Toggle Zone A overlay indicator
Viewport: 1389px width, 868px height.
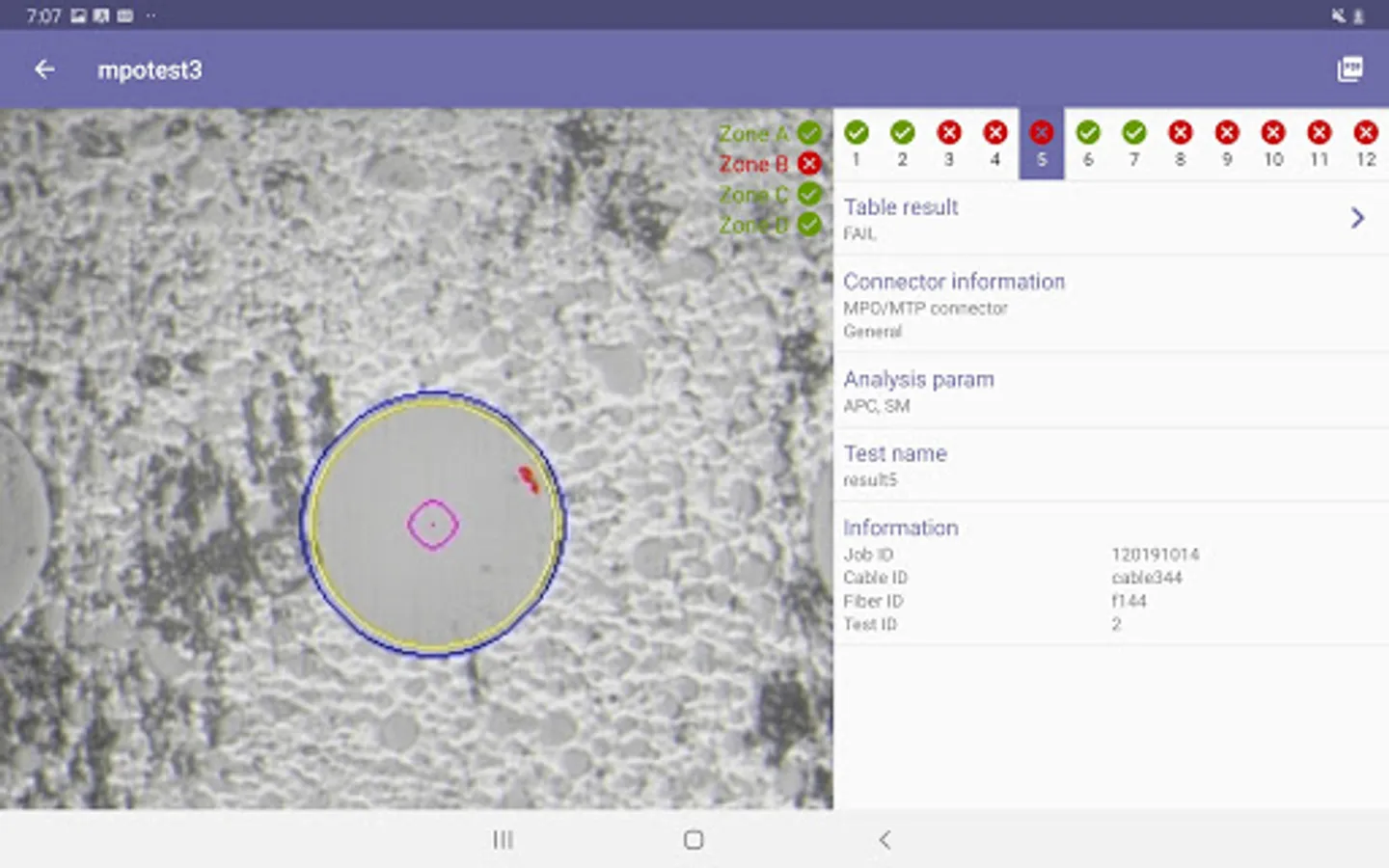(809, 133)
